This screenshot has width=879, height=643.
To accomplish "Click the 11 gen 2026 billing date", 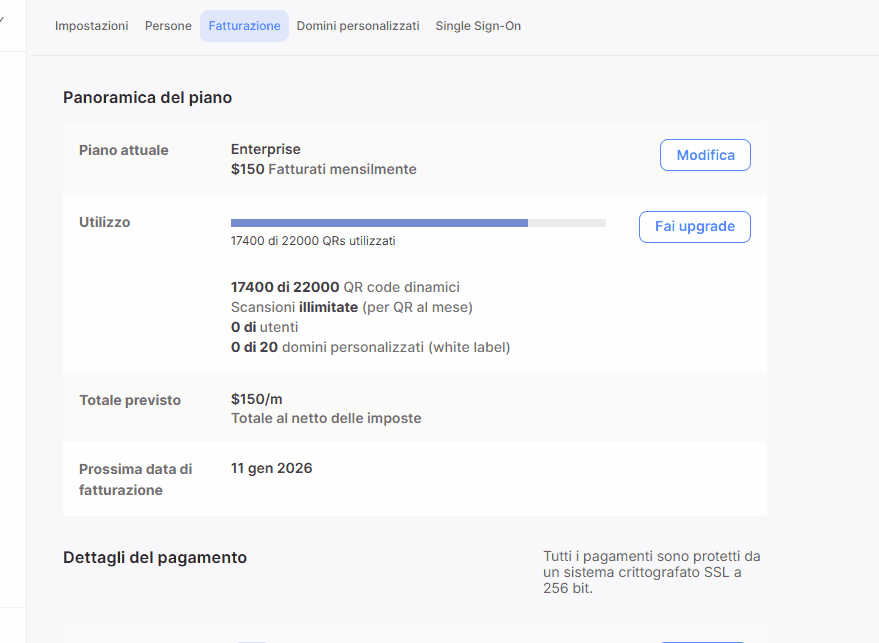I will click(271, 468).
